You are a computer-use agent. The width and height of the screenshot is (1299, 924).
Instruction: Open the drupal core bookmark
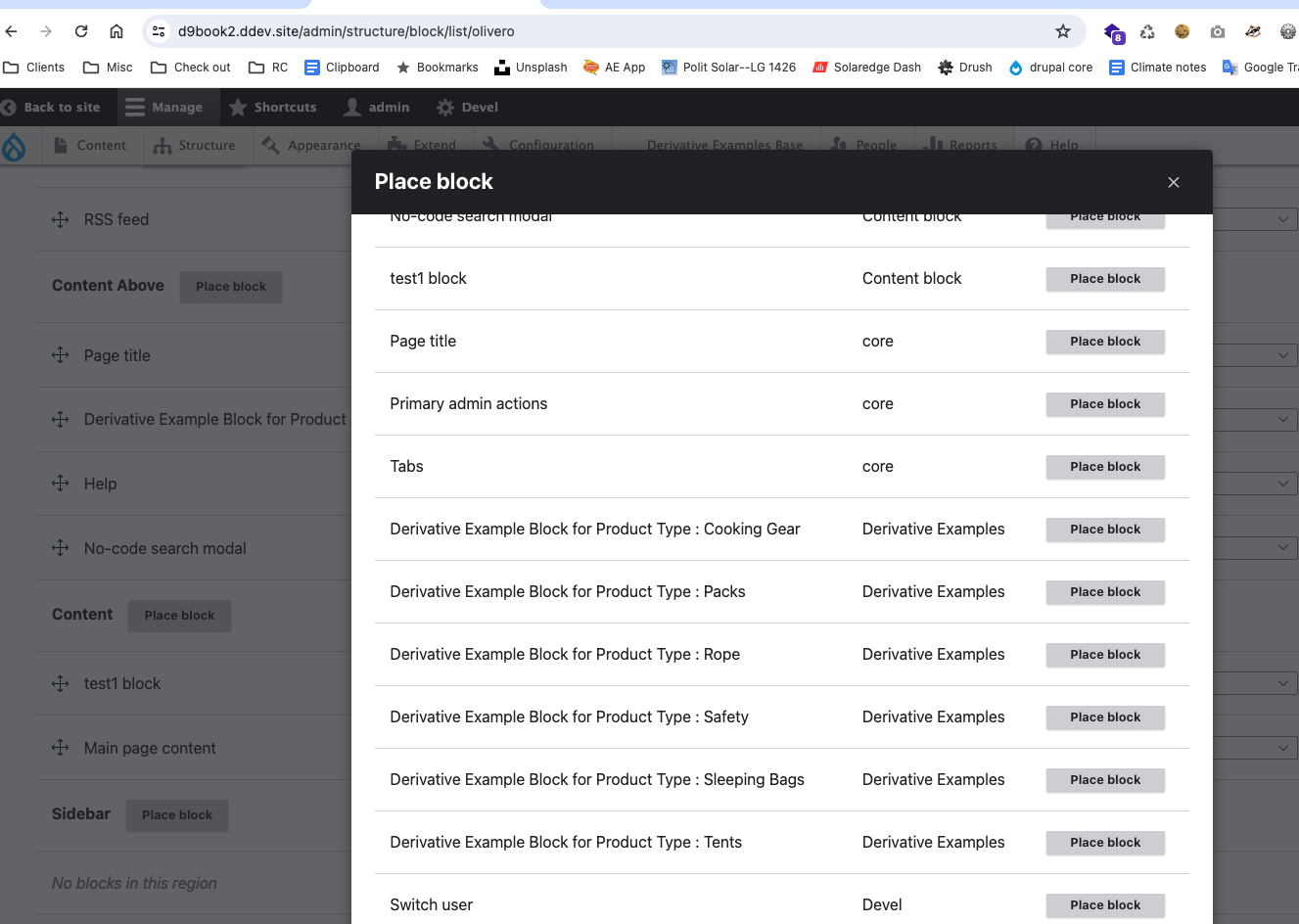pyautogui.click(x=1050, y=68)
